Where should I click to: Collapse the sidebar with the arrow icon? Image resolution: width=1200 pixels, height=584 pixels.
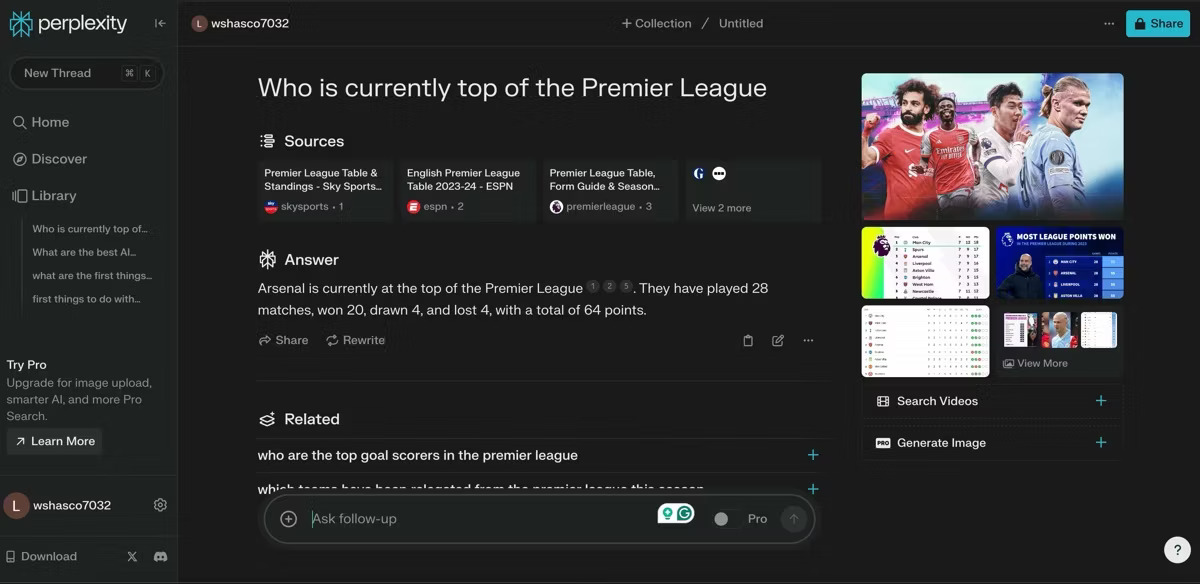160,23
